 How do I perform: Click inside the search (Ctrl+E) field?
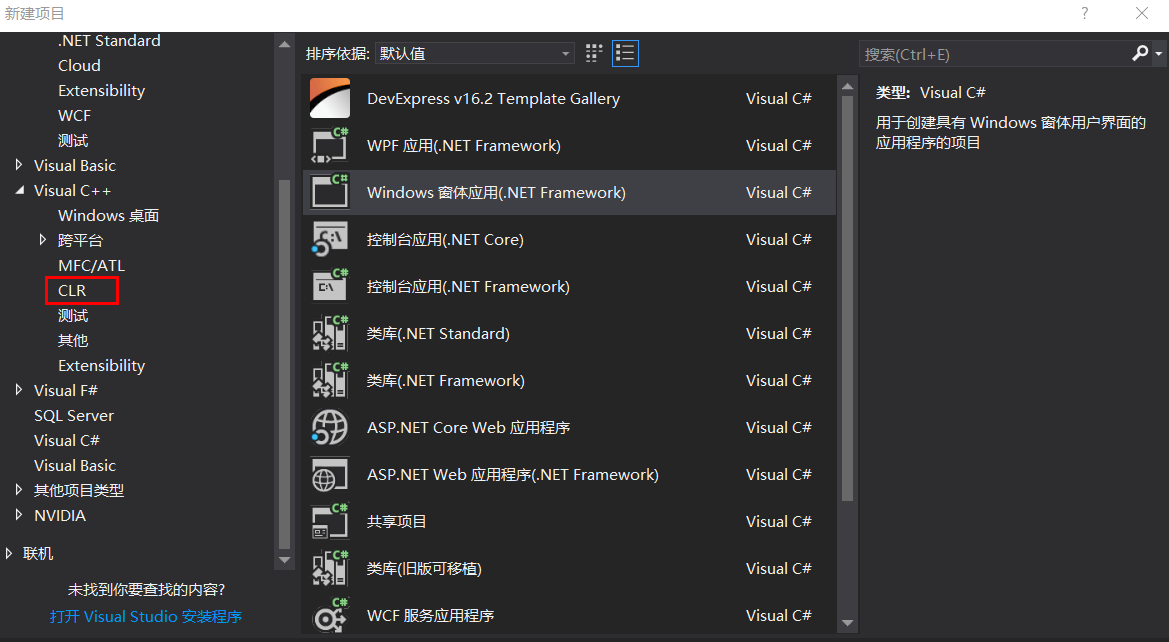pos(995,54)
